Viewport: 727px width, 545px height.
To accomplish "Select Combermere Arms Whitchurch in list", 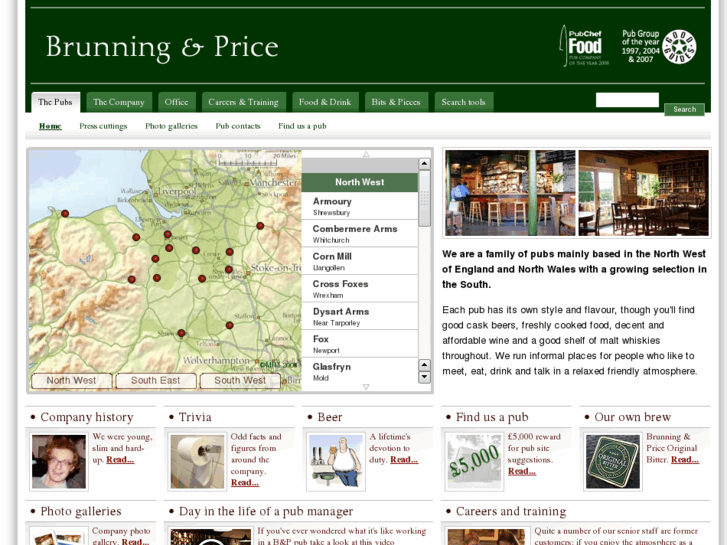I will point(360,234).
